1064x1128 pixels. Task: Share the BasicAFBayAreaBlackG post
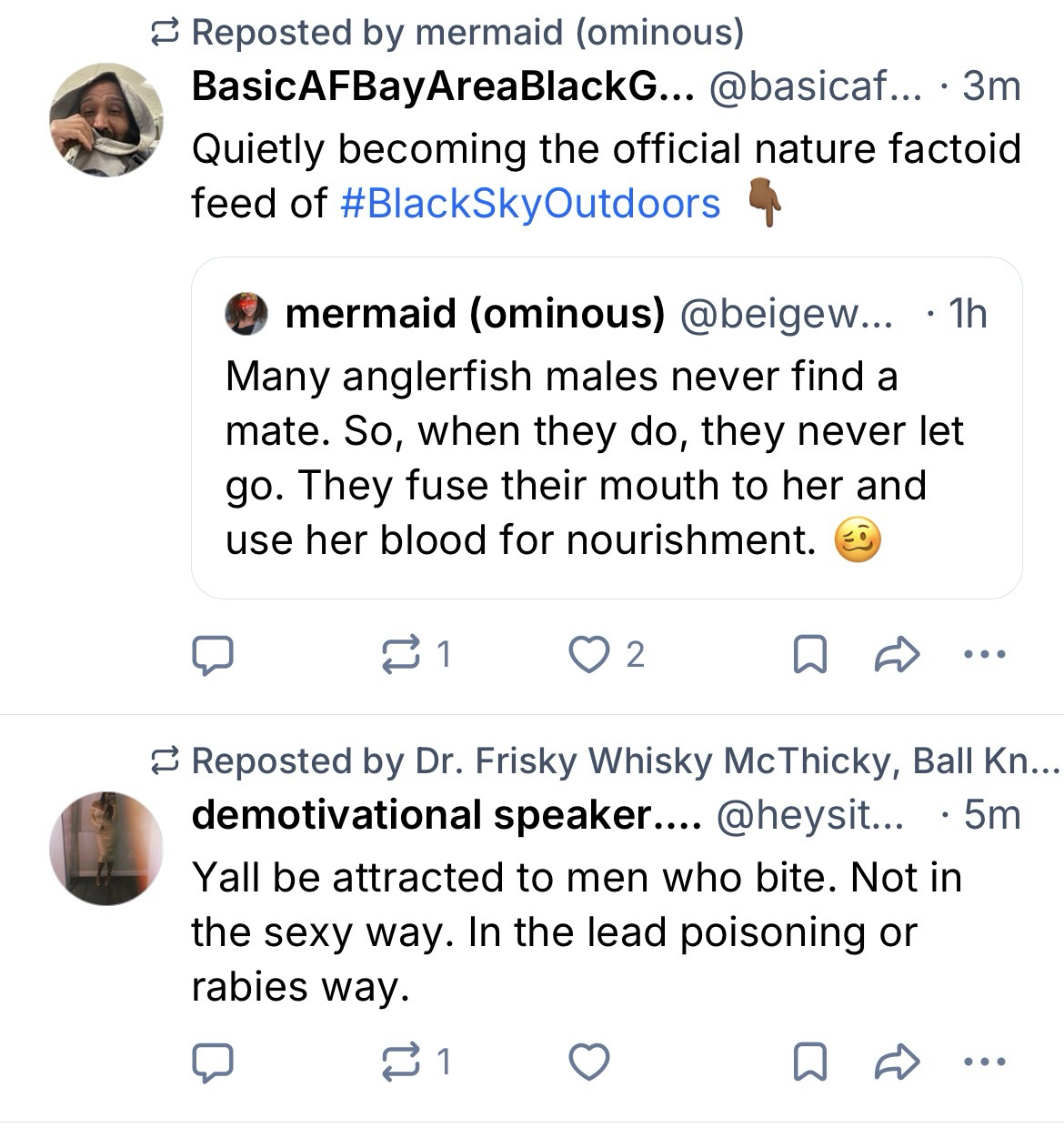(x=896, y=654)
